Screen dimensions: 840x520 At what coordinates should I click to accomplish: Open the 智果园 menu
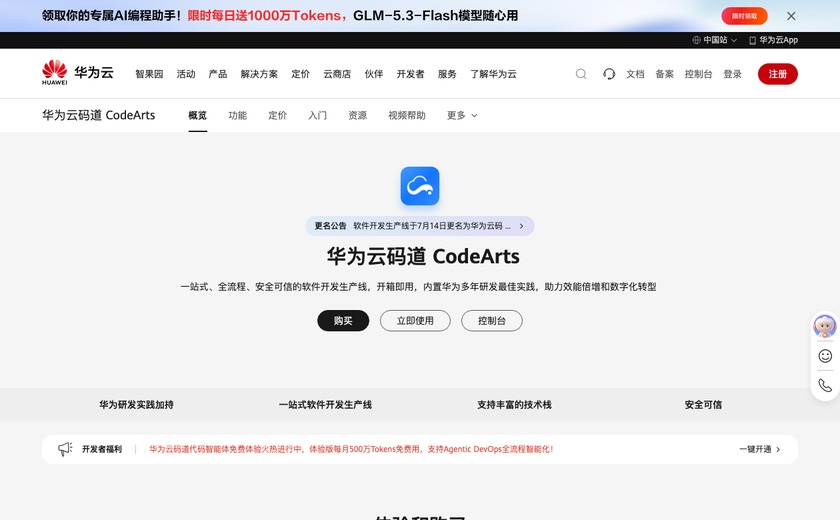[x=149, y=74]
